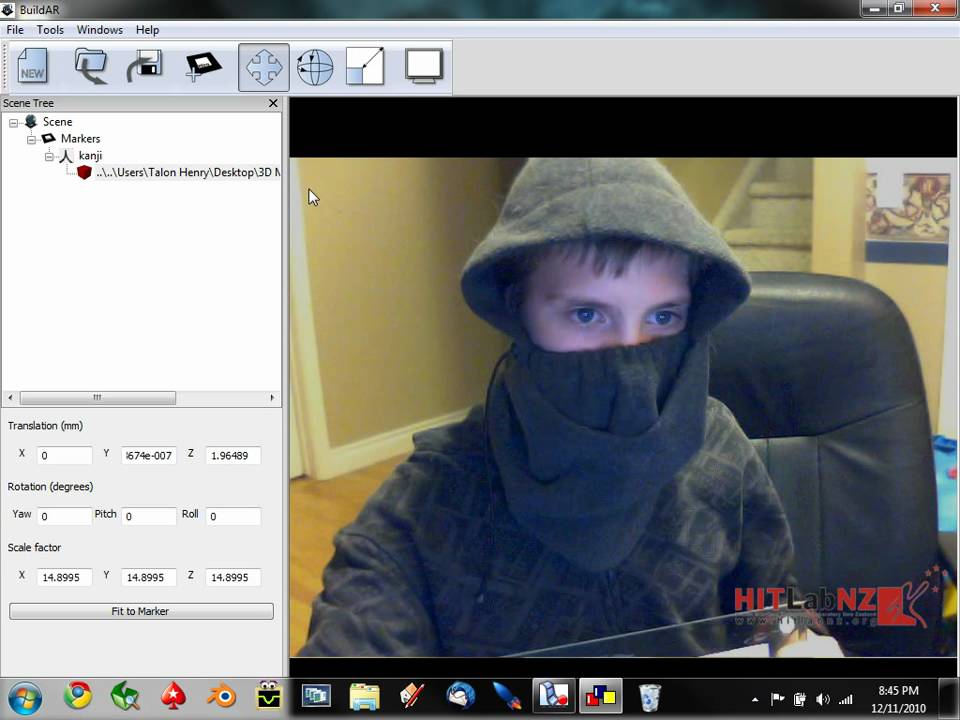Click the Action Center flag tray icon
This screenshot has width=960, height=720.
778,699
